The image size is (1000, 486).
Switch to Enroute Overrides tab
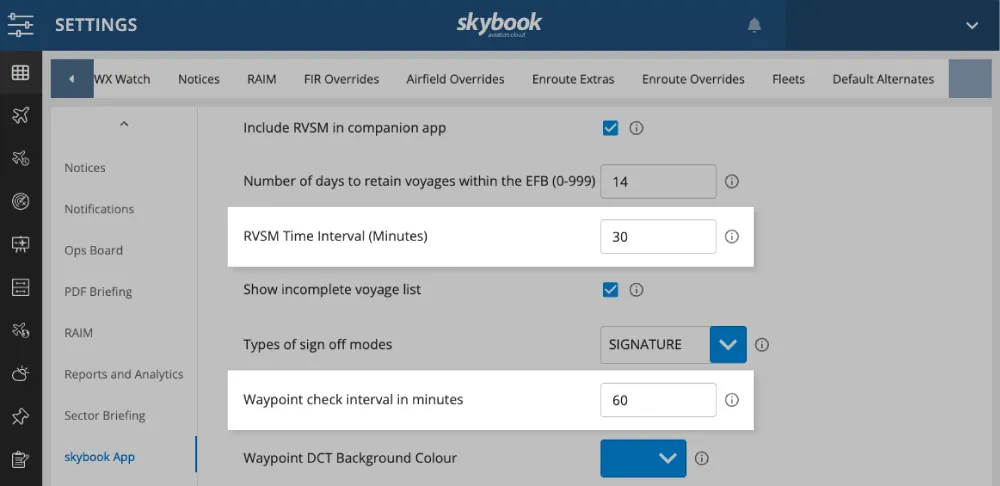[693, 79]
